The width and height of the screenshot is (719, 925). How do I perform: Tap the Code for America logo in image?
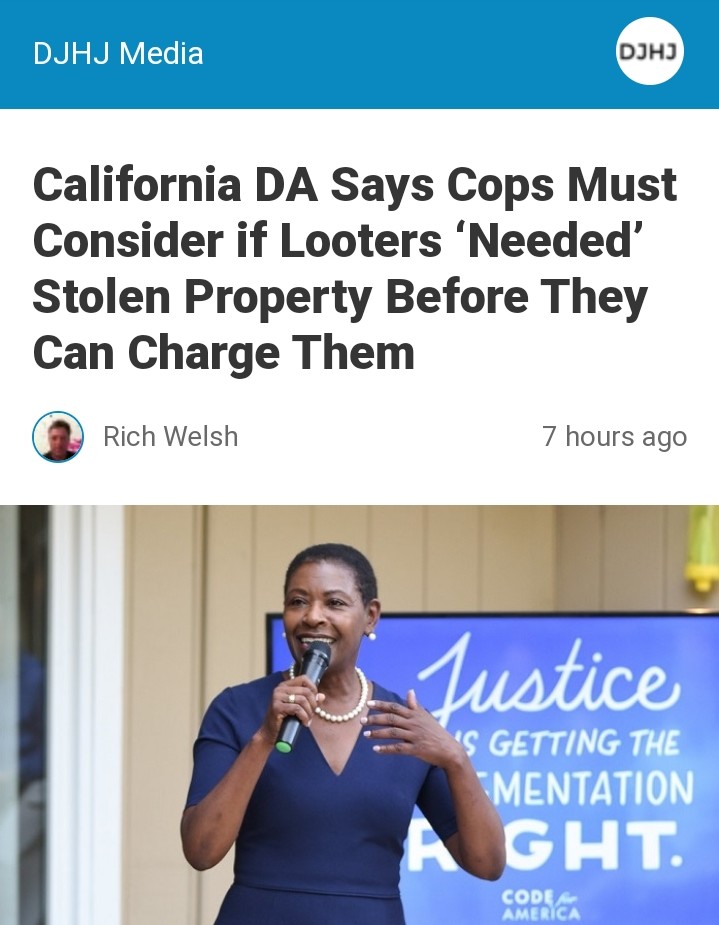coord(540,905)
